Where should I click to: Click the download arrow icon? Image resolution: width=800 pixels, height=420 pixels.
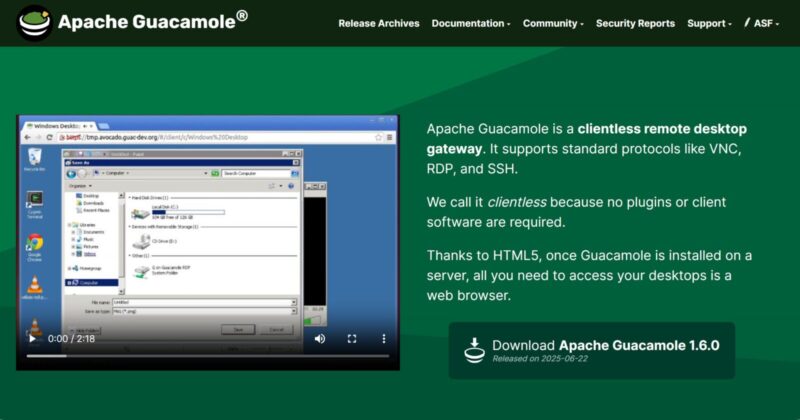click(474, 349)
